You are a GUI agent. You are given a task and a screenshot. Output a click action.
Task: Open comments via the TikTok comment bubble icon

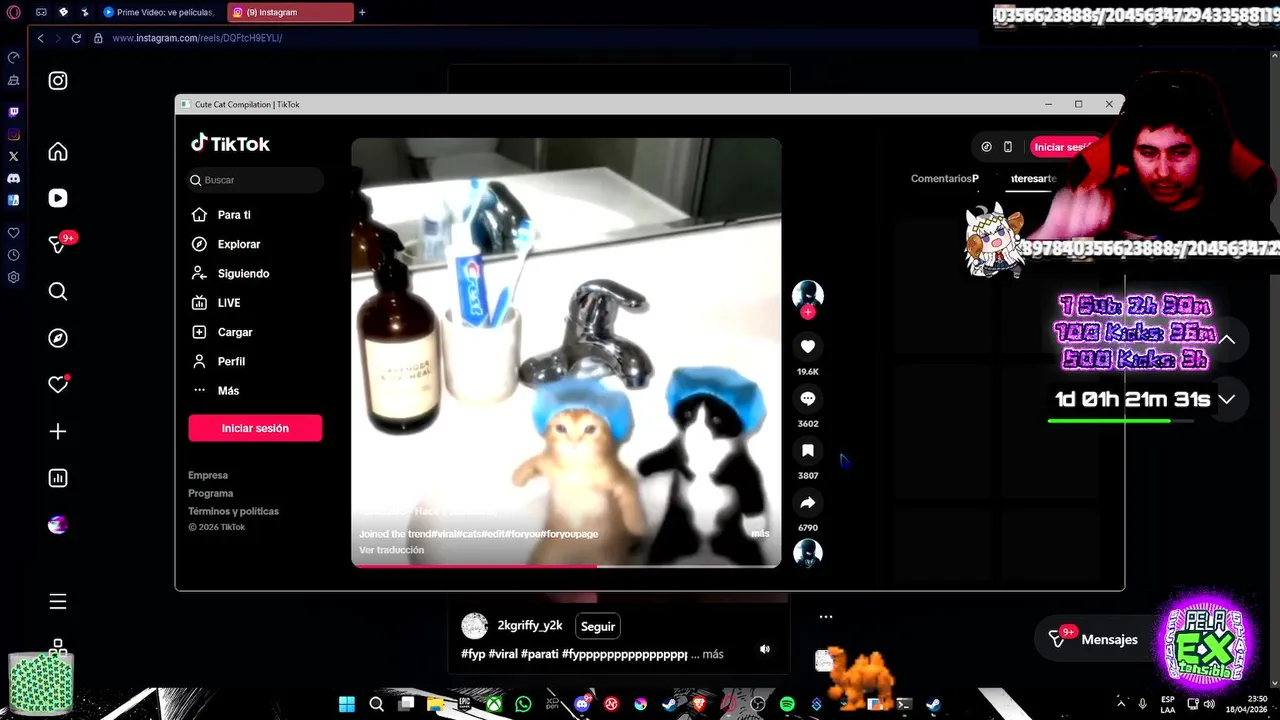(808, 398)
